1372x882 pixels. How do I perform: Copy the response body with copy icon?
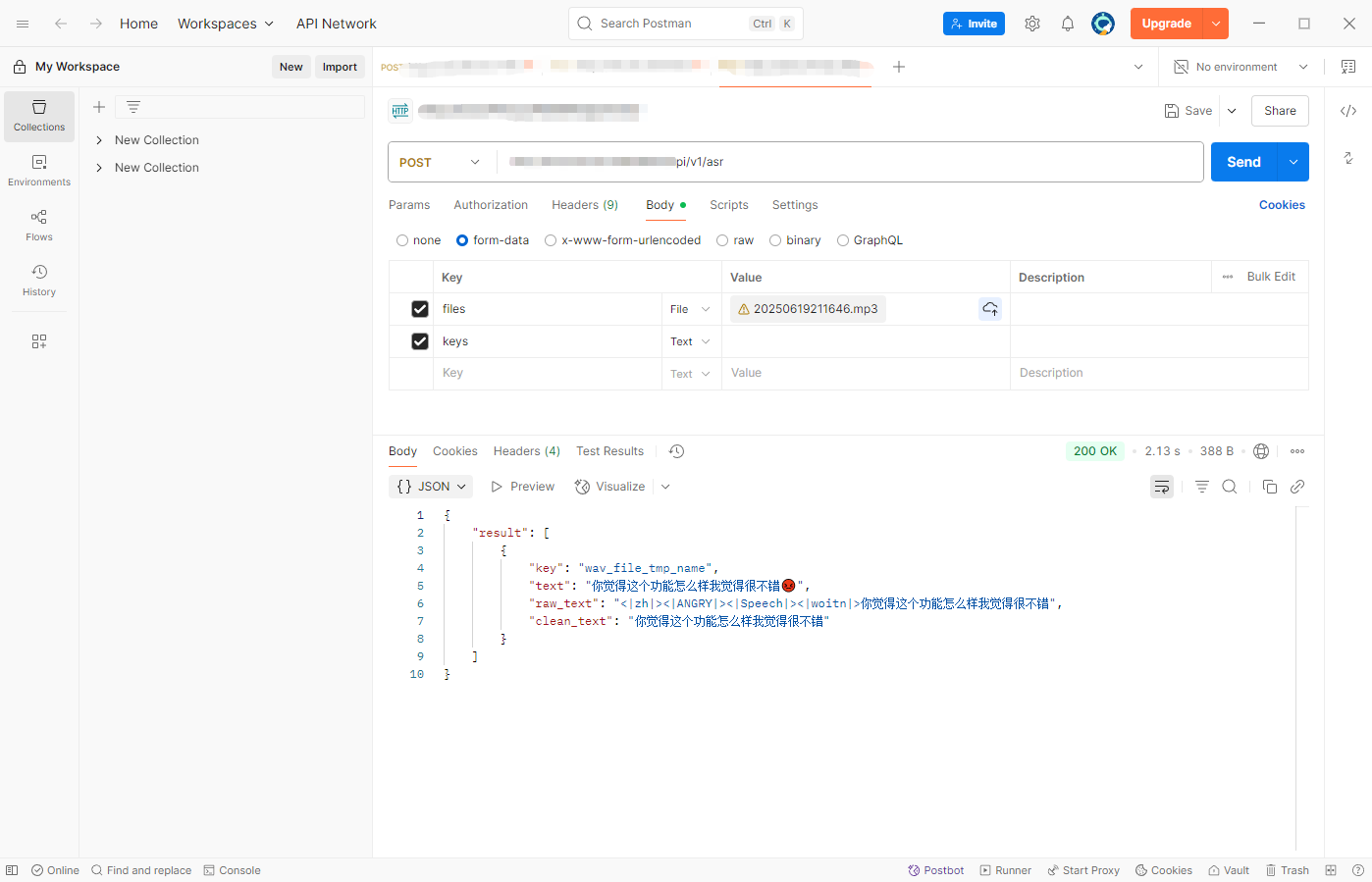pos(1269,487)
